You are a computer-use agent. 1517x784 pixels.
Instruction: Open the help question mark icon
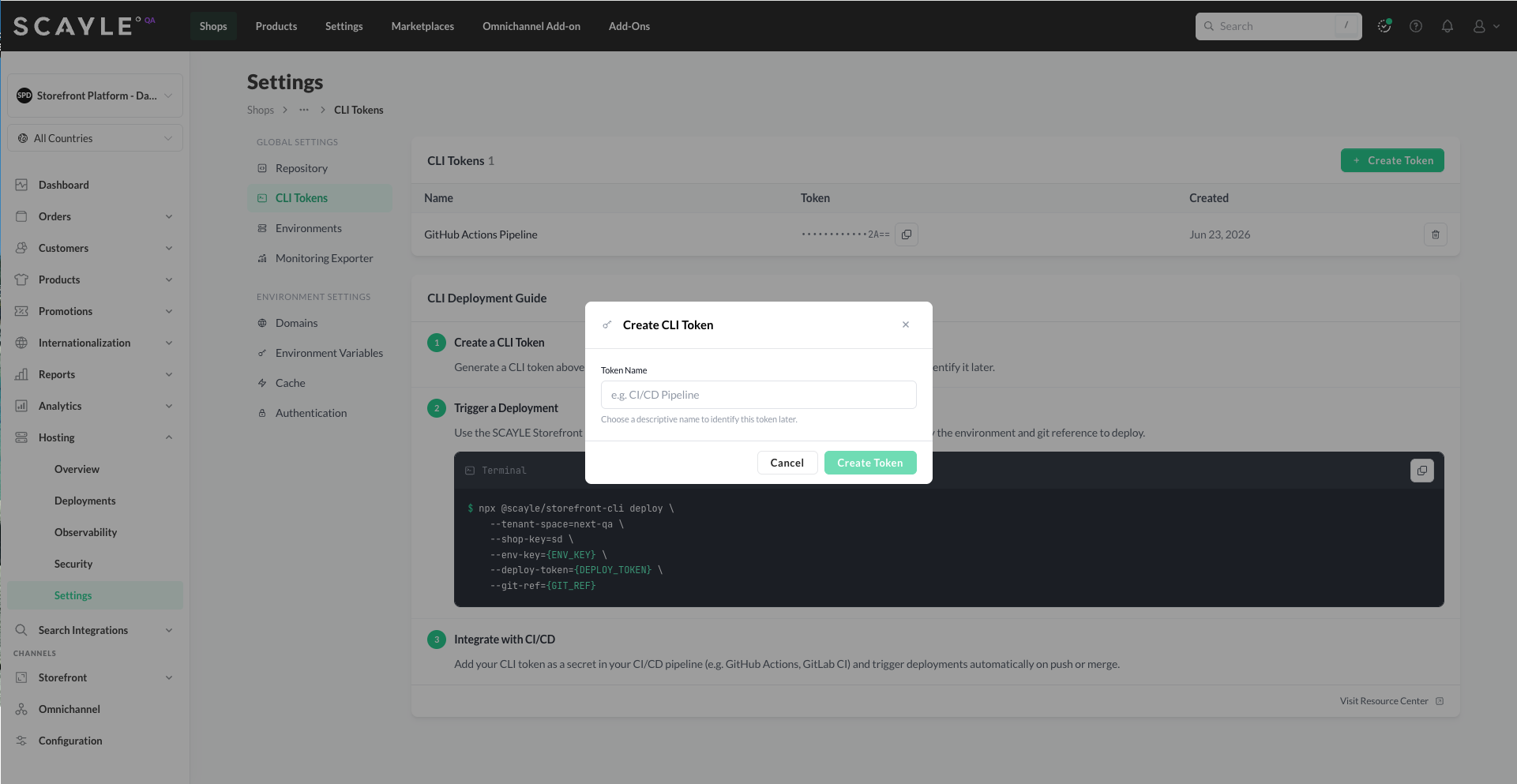point(1416,26)
